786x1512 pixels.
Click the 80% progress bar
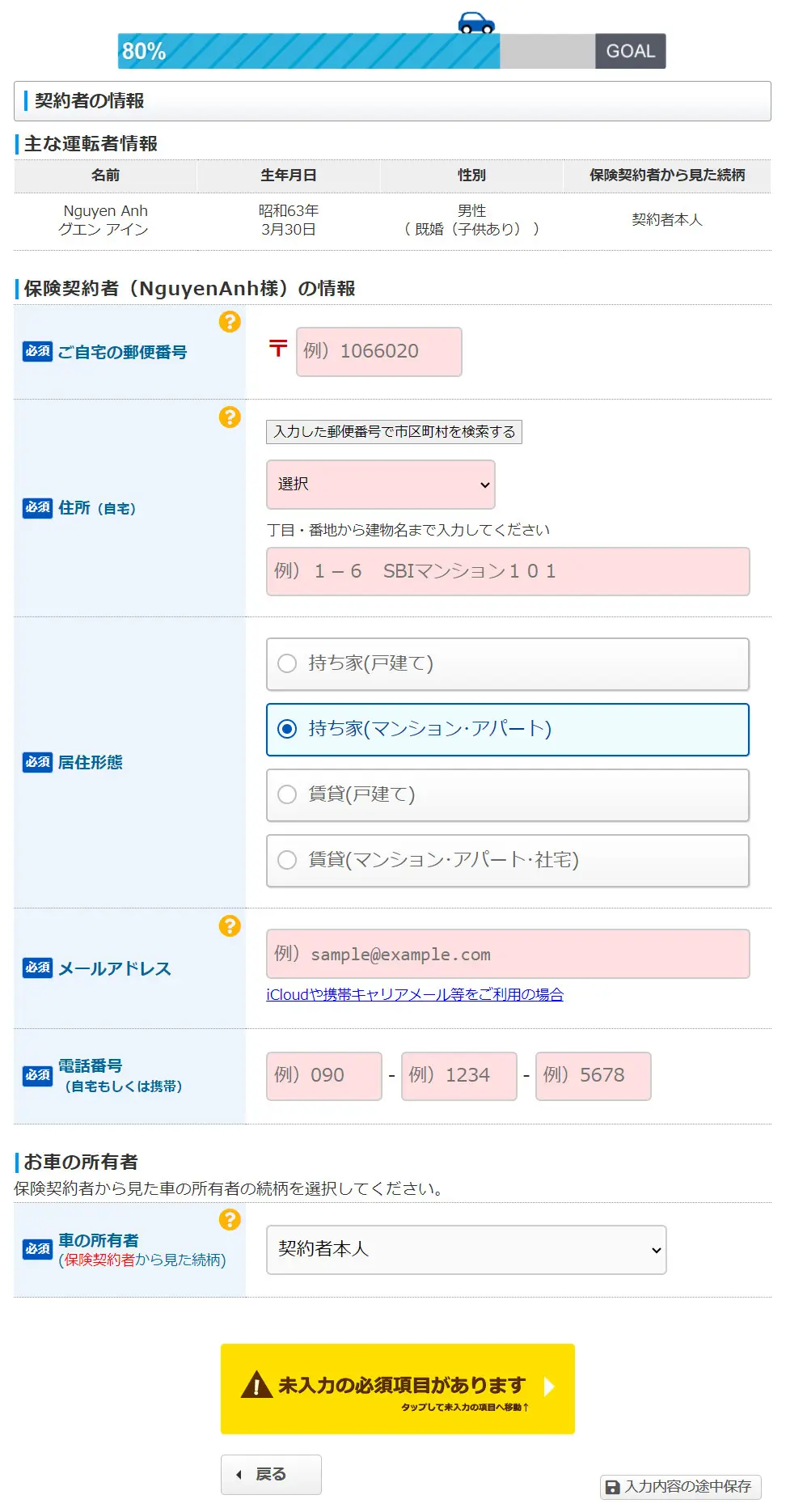309,51
